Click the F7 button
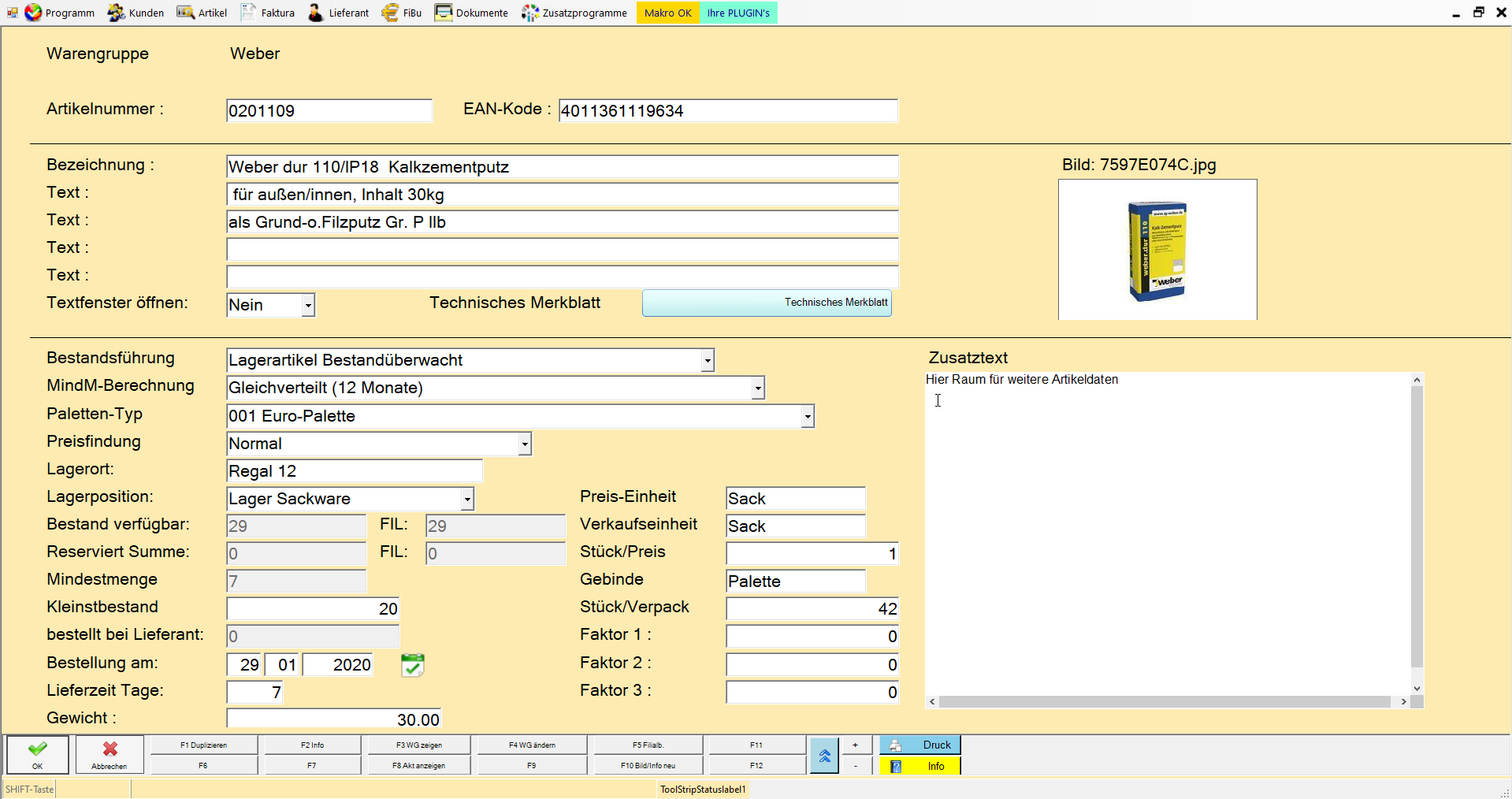Image resolution: width=1512 pixels, height=799 pixels. pos(312,765)
